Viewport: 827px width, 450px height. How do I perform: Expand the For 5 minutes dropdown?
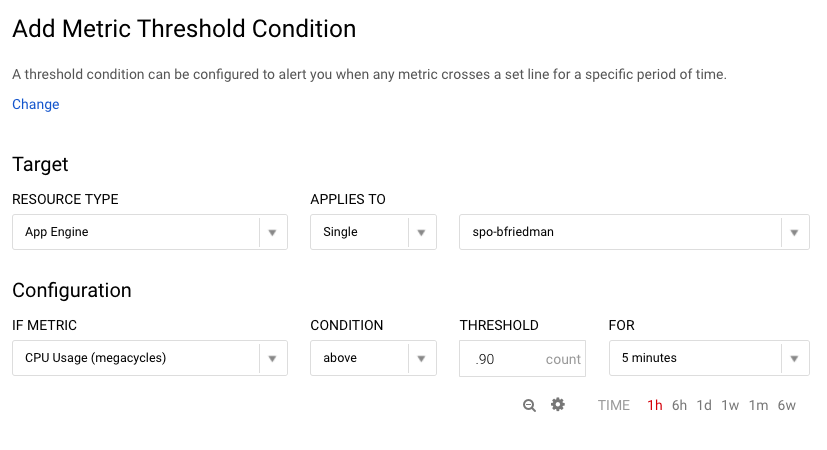(x=793, y=358)
